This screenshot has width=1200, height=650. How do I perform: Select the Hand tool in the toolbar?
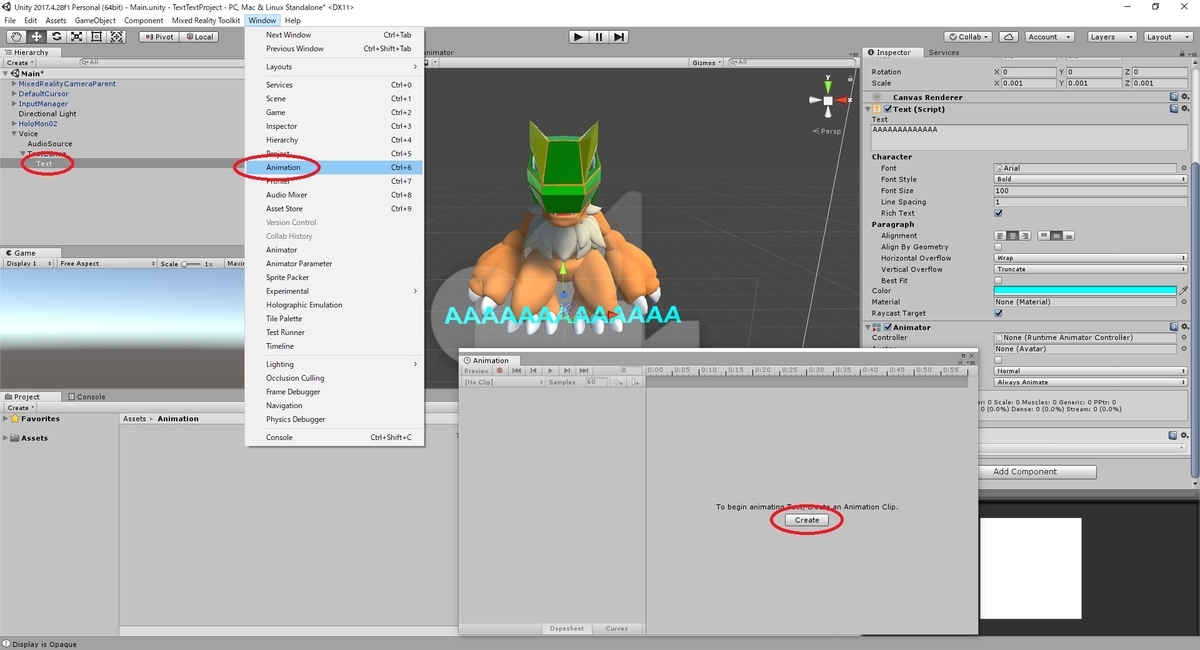click(15, 37)
